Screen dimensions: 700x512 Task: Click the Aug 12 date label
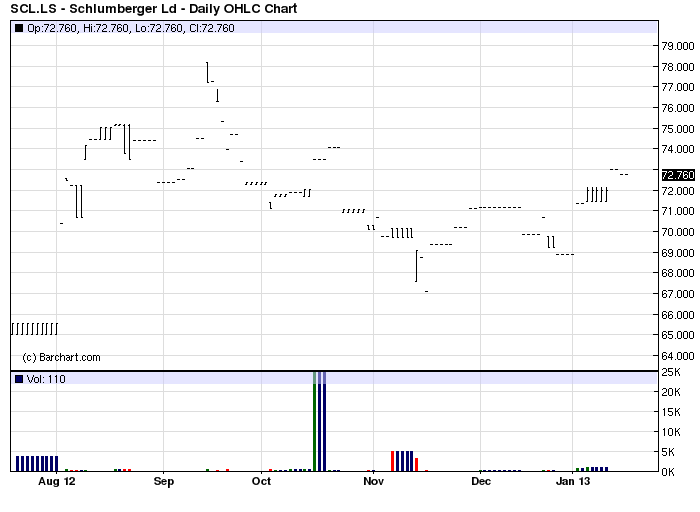click(57, 481)
